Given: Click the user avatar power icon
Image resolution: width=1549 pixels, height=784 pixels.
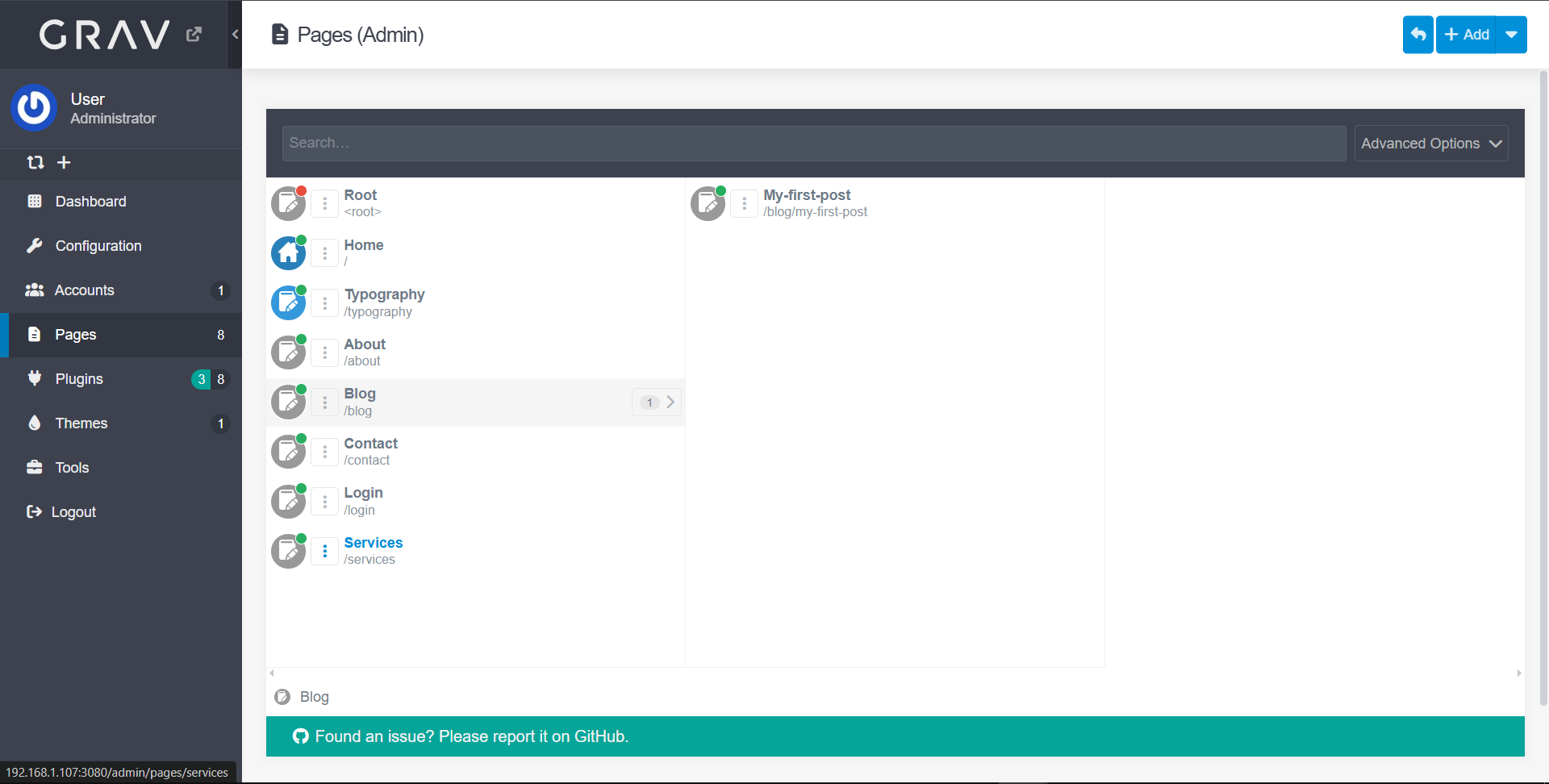Looking at the screenshot, I should (x=34, y=108).
